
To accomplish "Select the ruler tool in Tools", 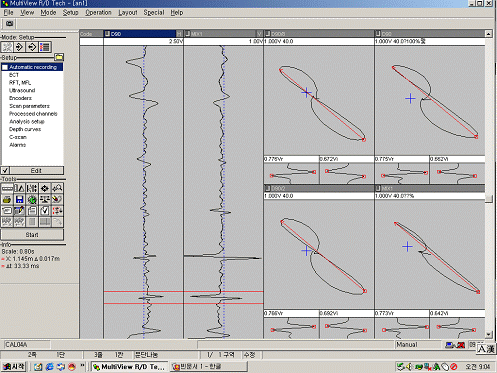I will pos(7,188).
